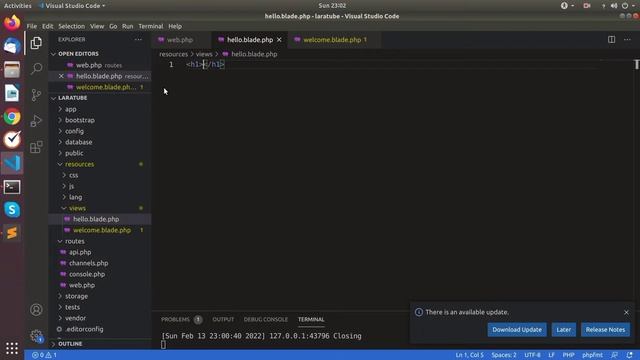Open the Search view in activity bar
Image resolution: width=640 pixels, height=360 pixels.
tap(36, 68)
